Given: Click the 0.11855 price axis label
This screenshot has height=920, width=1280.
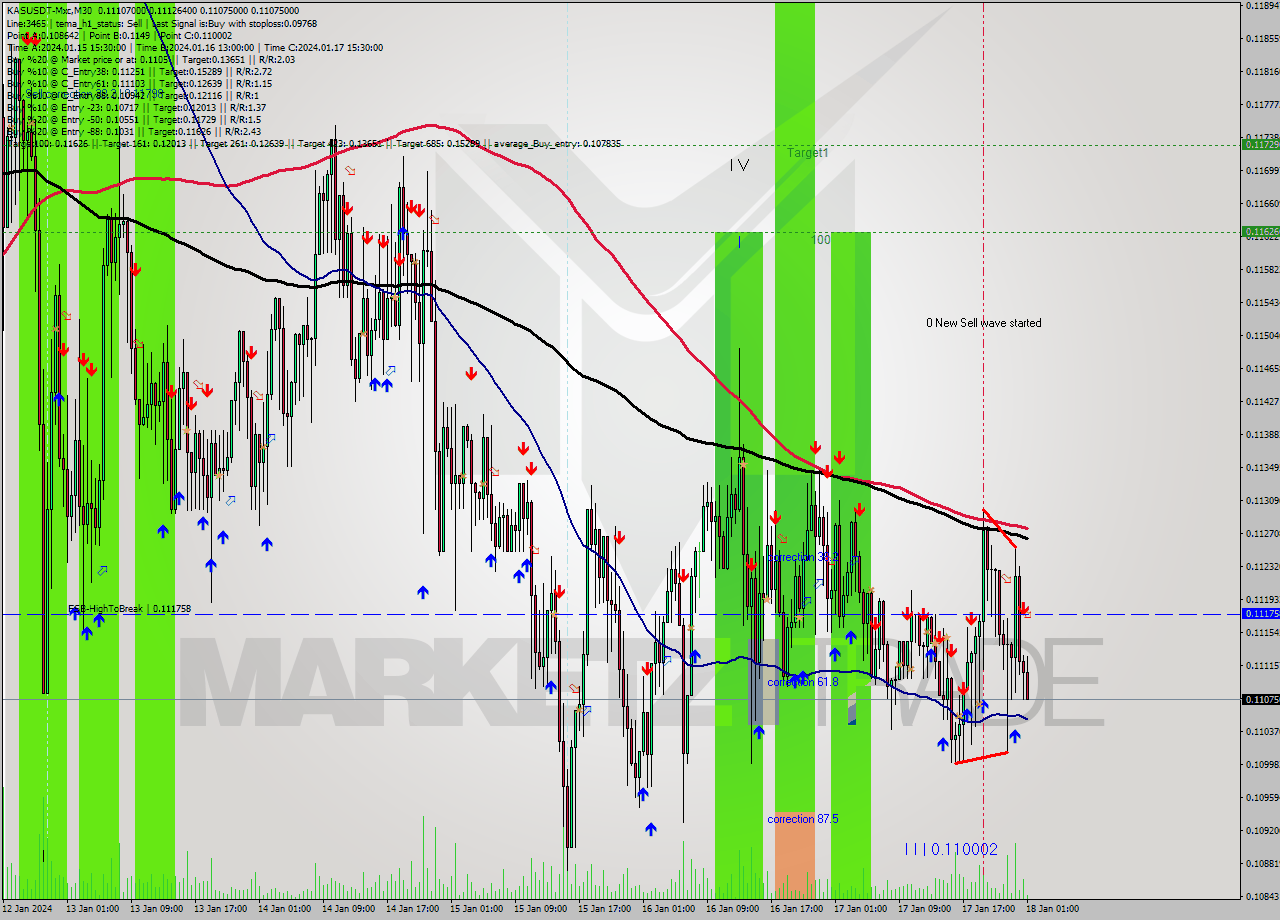Looking at the screenshot, I should [x=1262, y=38].
